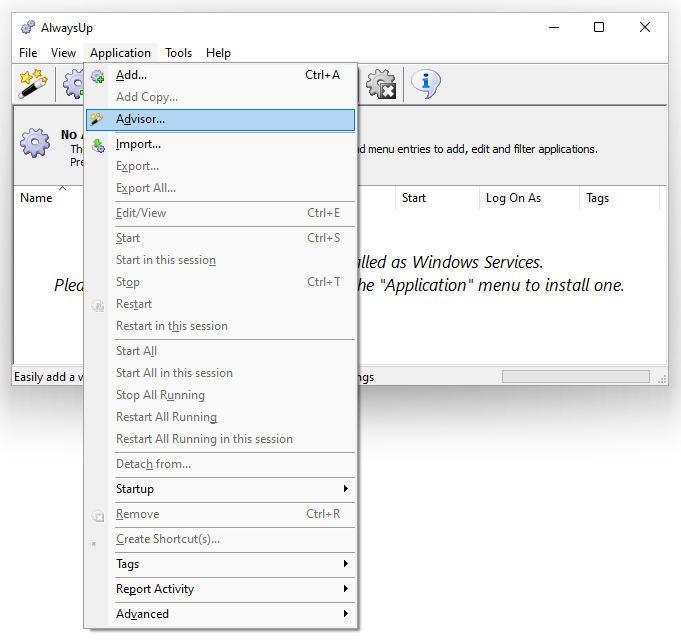Open the About info bubble toolbar icon
This screenshot has height=641, width=681.
(x=426, y=83)
